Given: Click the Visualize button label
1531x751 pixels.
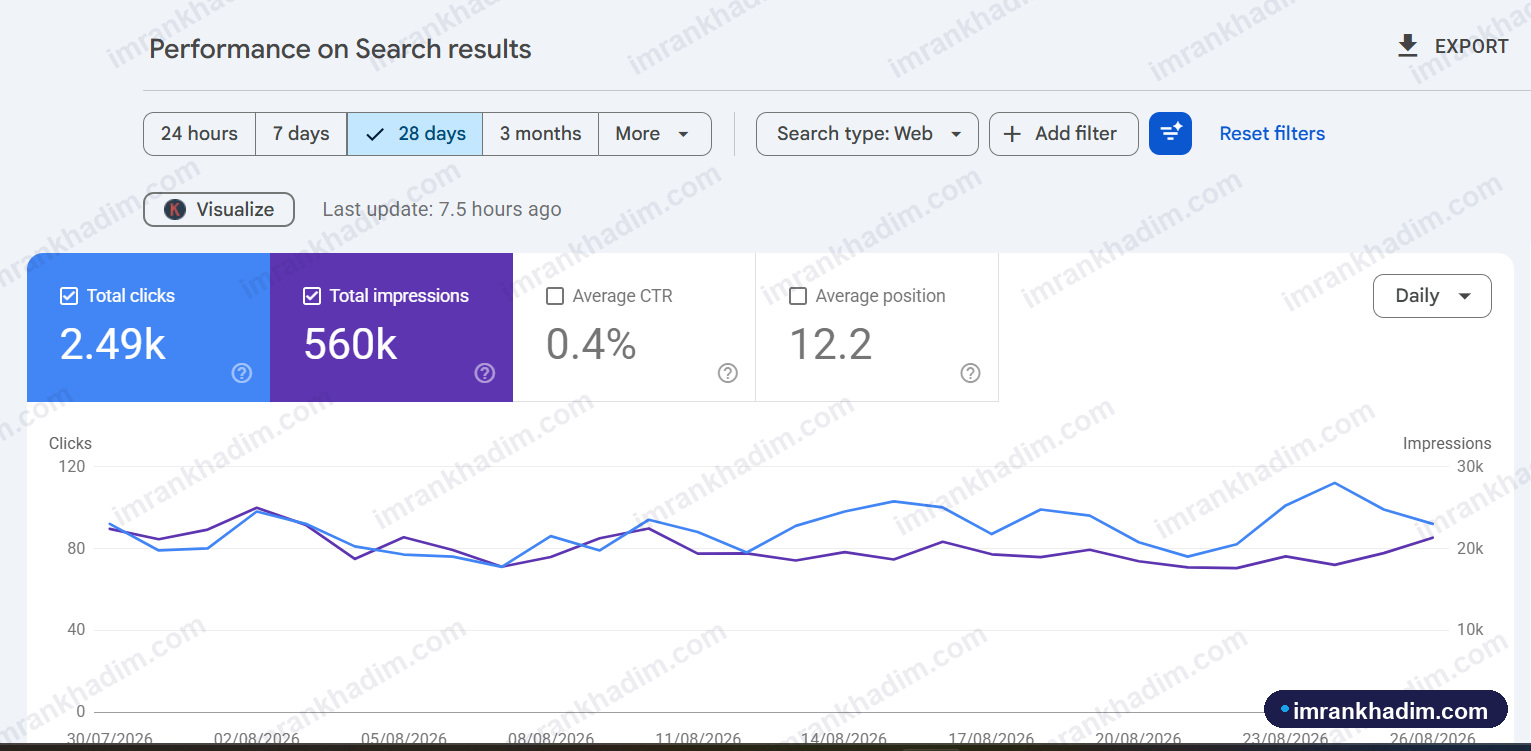Looking at the screenshot, I should [x=235, y=210].
